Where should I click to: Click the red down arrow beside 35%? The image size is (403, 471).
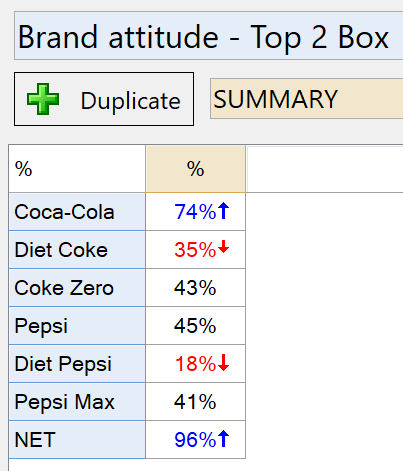tap(224, 247)
